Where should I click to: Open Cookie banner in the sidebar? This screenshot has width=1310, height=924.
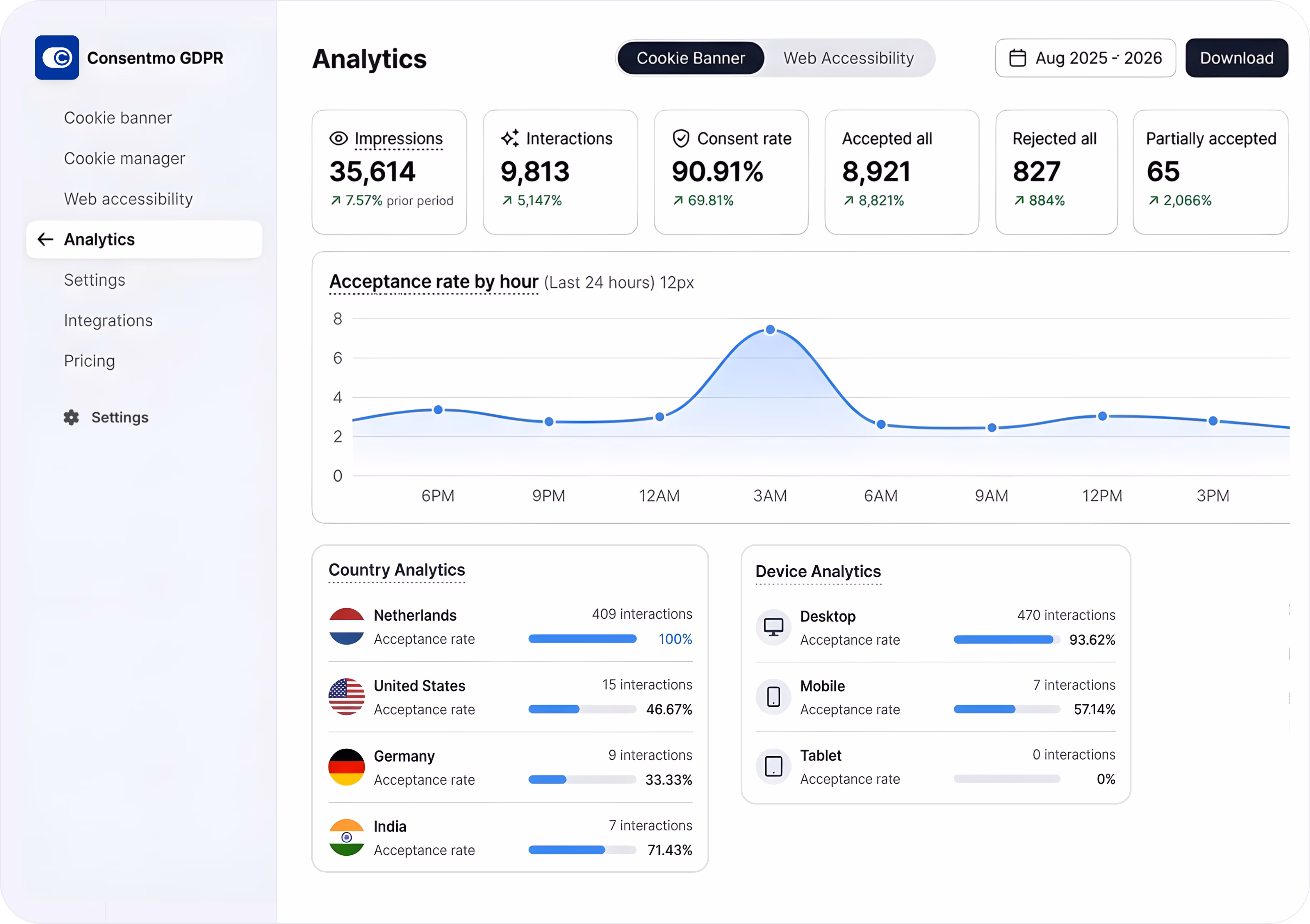(x=117, y=117)
